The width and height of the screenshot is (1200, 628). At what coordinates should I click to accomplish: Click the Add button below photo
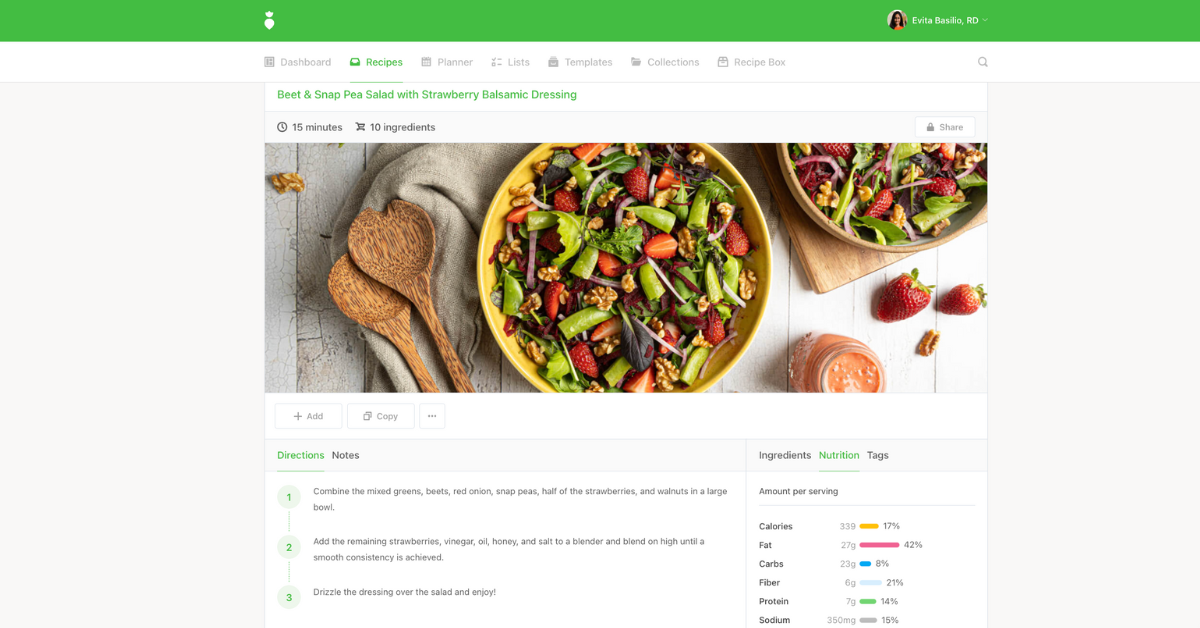click(x=308, y=416)
